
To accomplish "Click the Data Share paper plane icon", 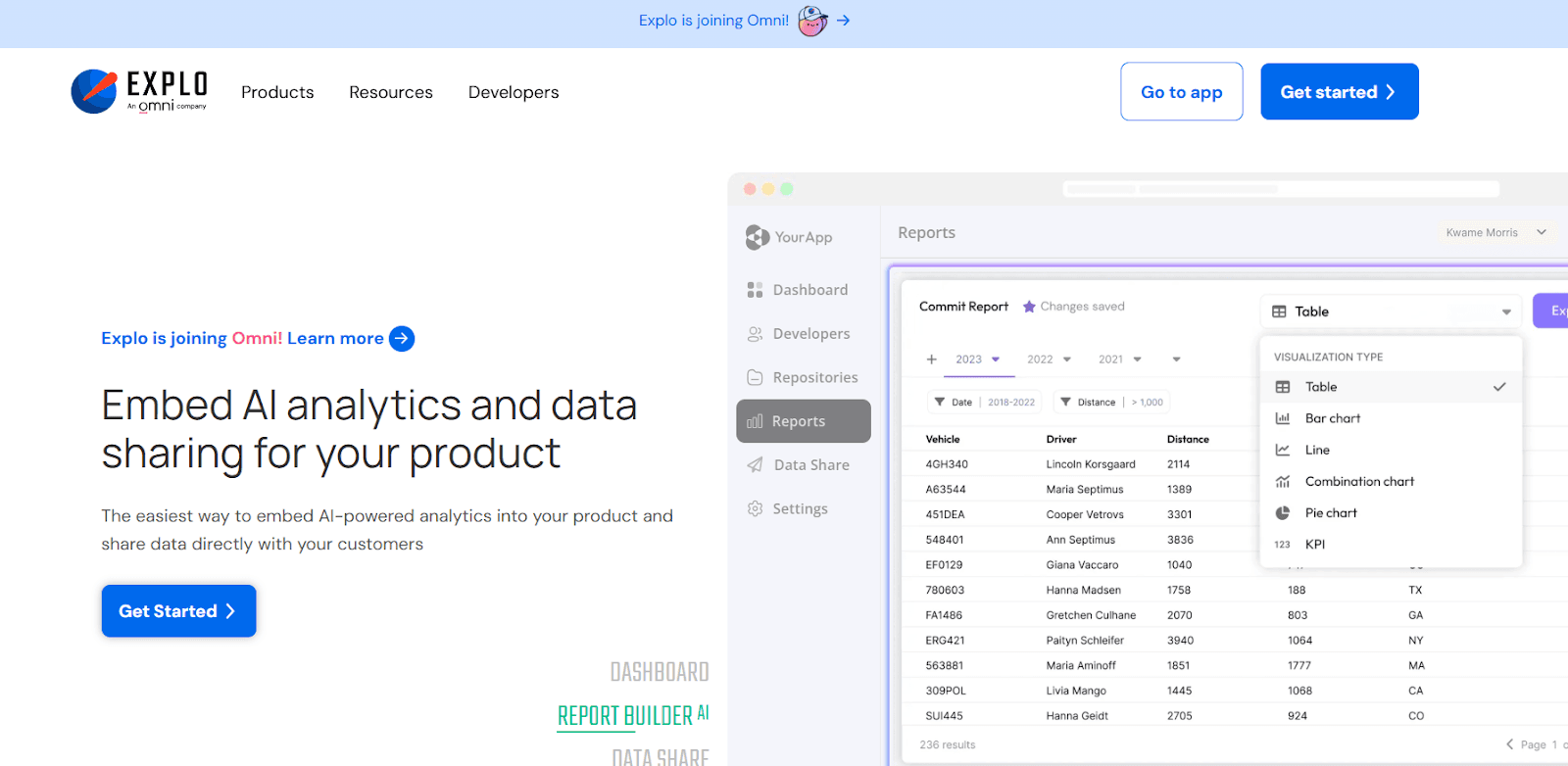I will pyautogui.click(x=755, y=465).
